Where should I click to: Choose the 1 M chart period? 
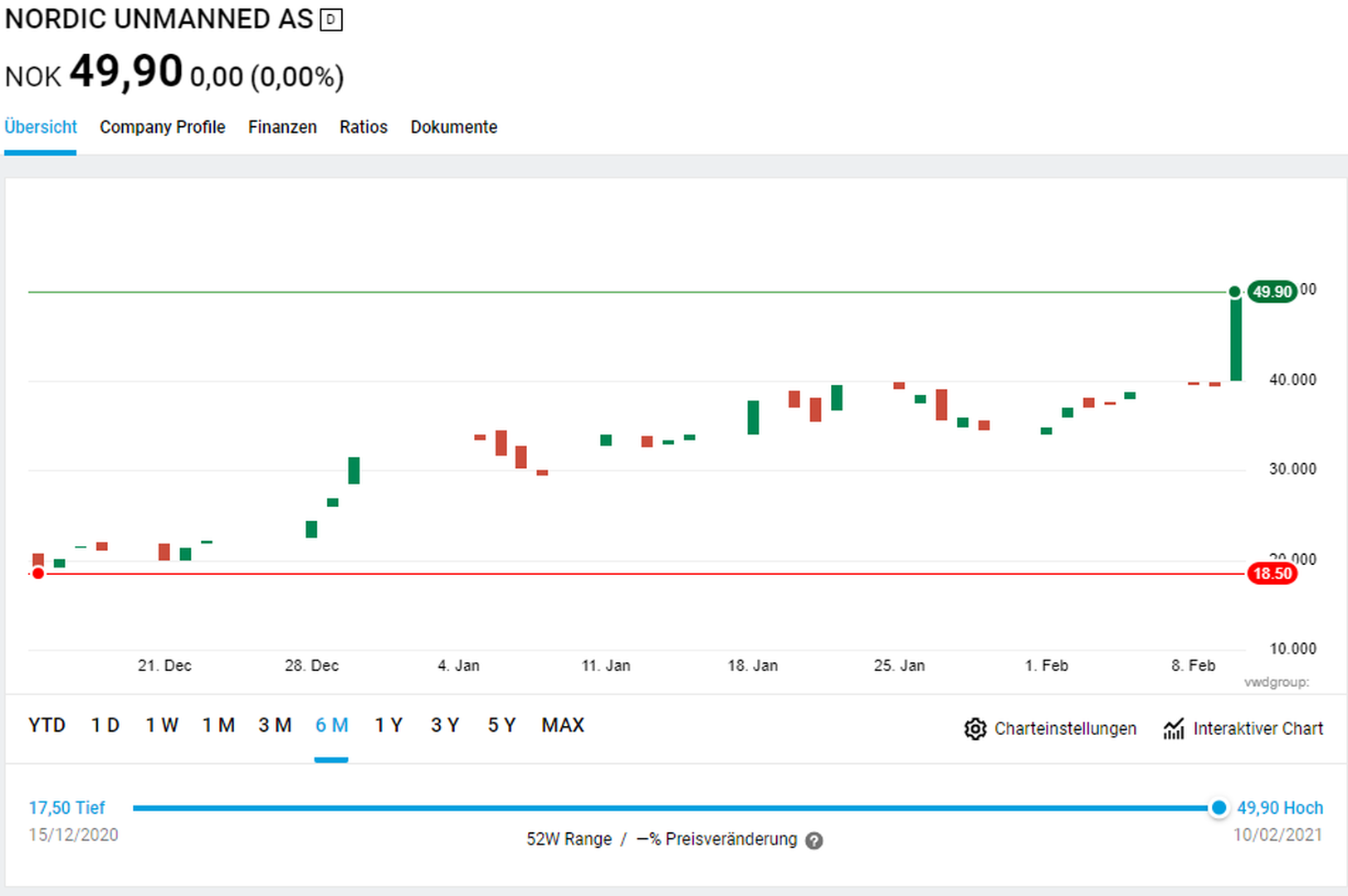point(219,725)
